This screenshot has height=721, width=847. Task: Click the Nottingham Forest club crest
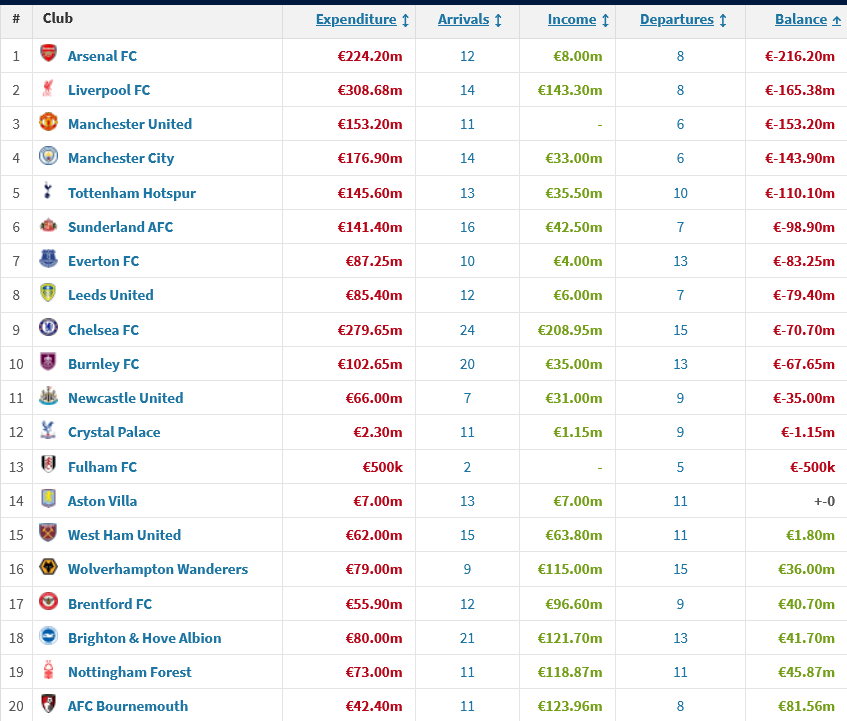(48, 670)
